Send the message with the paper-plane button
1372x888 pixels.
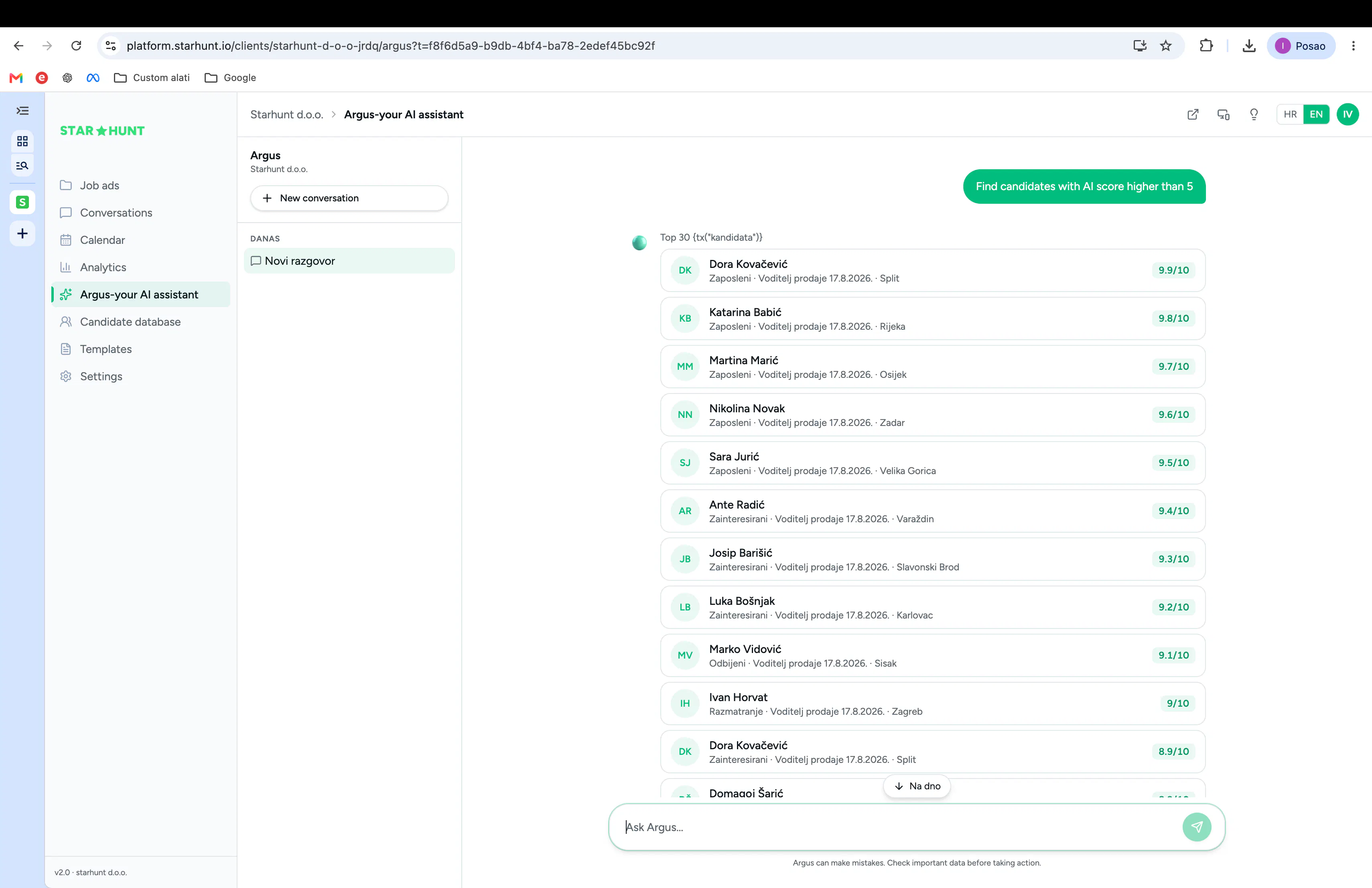pos(1197,827)
